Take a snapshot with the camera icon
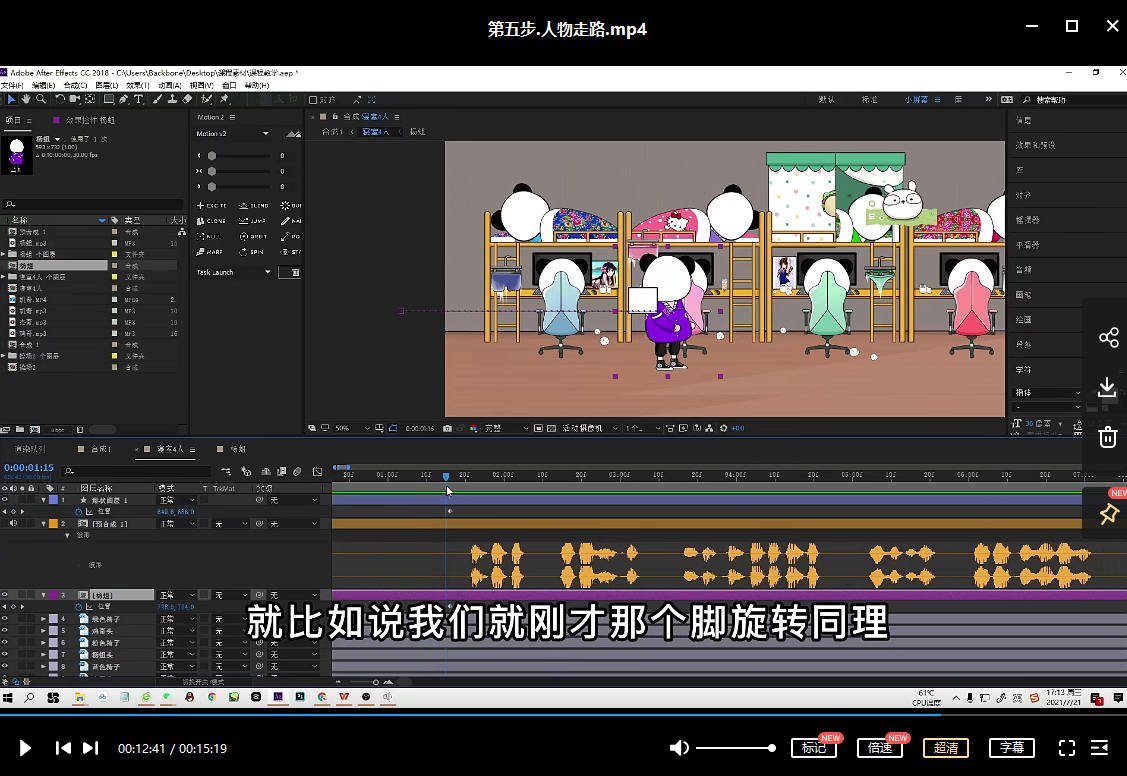The width and height of the screenshot is (1127, 776). [448, 427]
